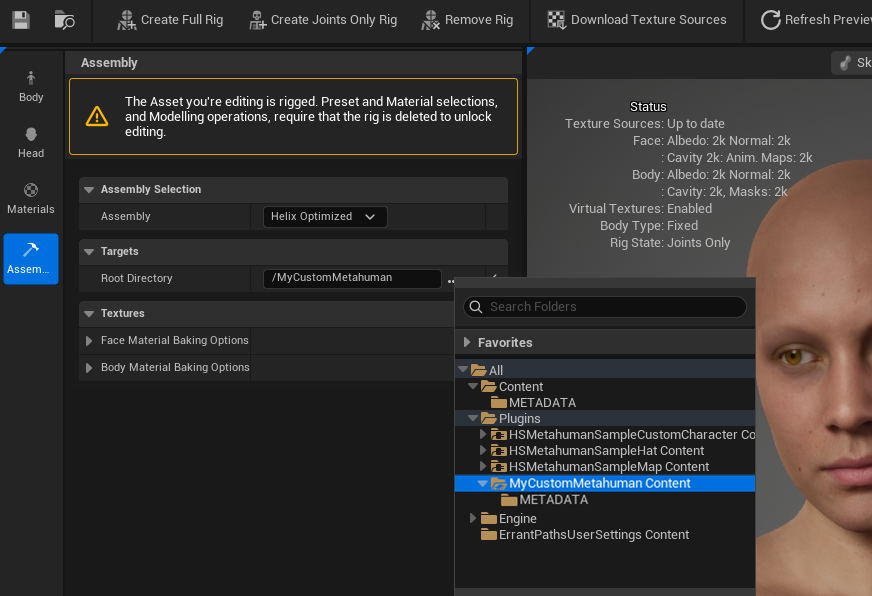Click the skeleton button in the viewport
Screen dimensions: 872x596
pyautogui.click(x=852, y=63)
